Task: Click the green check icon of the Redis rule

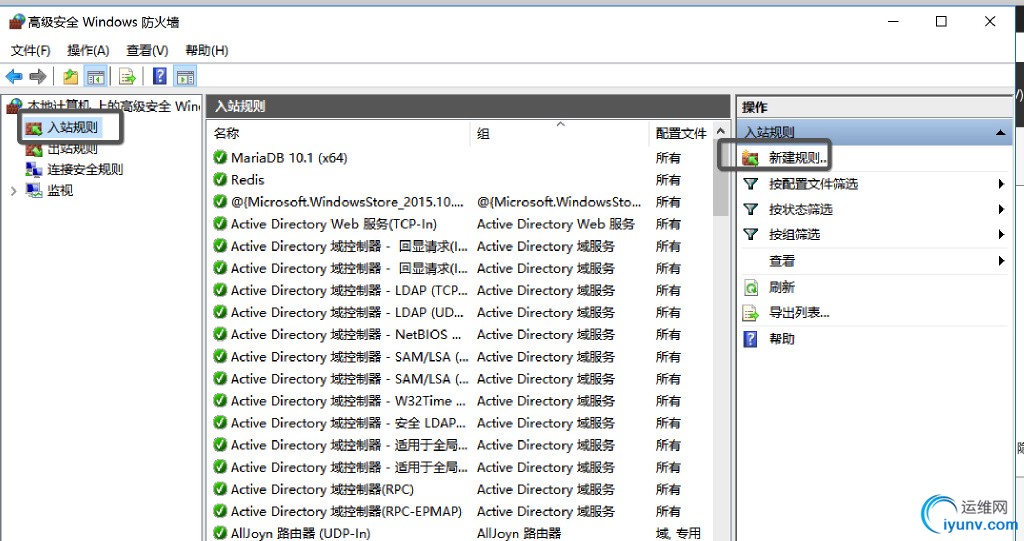Action: (x=220, y=179)
